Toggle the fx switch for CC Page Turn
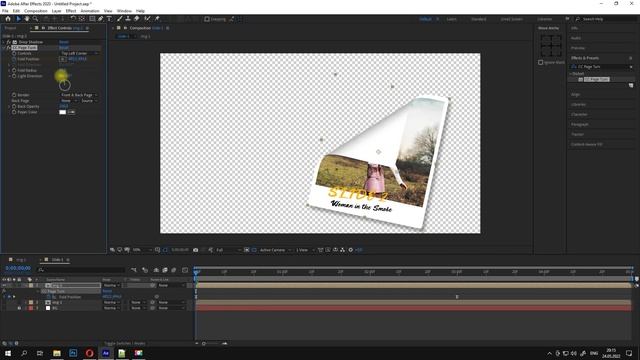 coord(9,48)
